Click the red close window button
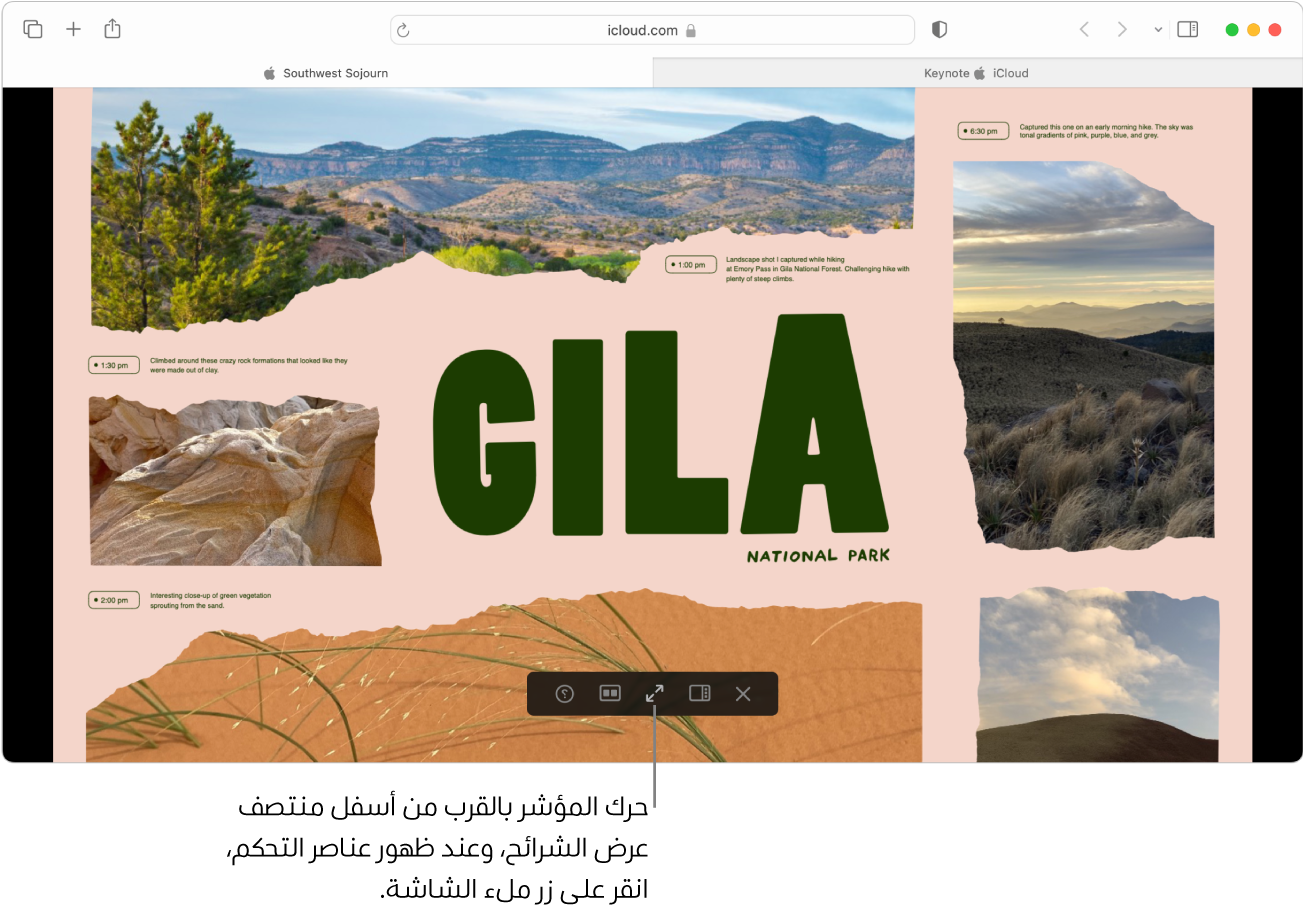 coord(1275,30)
